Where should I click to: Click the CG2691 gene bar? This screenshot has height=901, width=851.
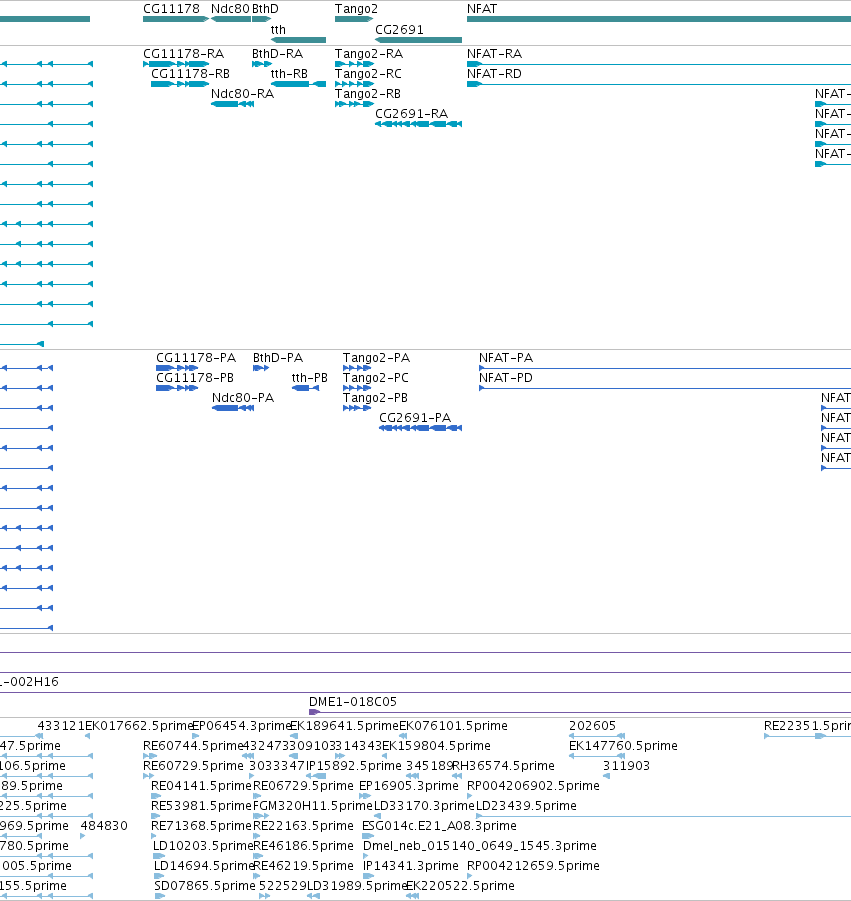(418, 40)
